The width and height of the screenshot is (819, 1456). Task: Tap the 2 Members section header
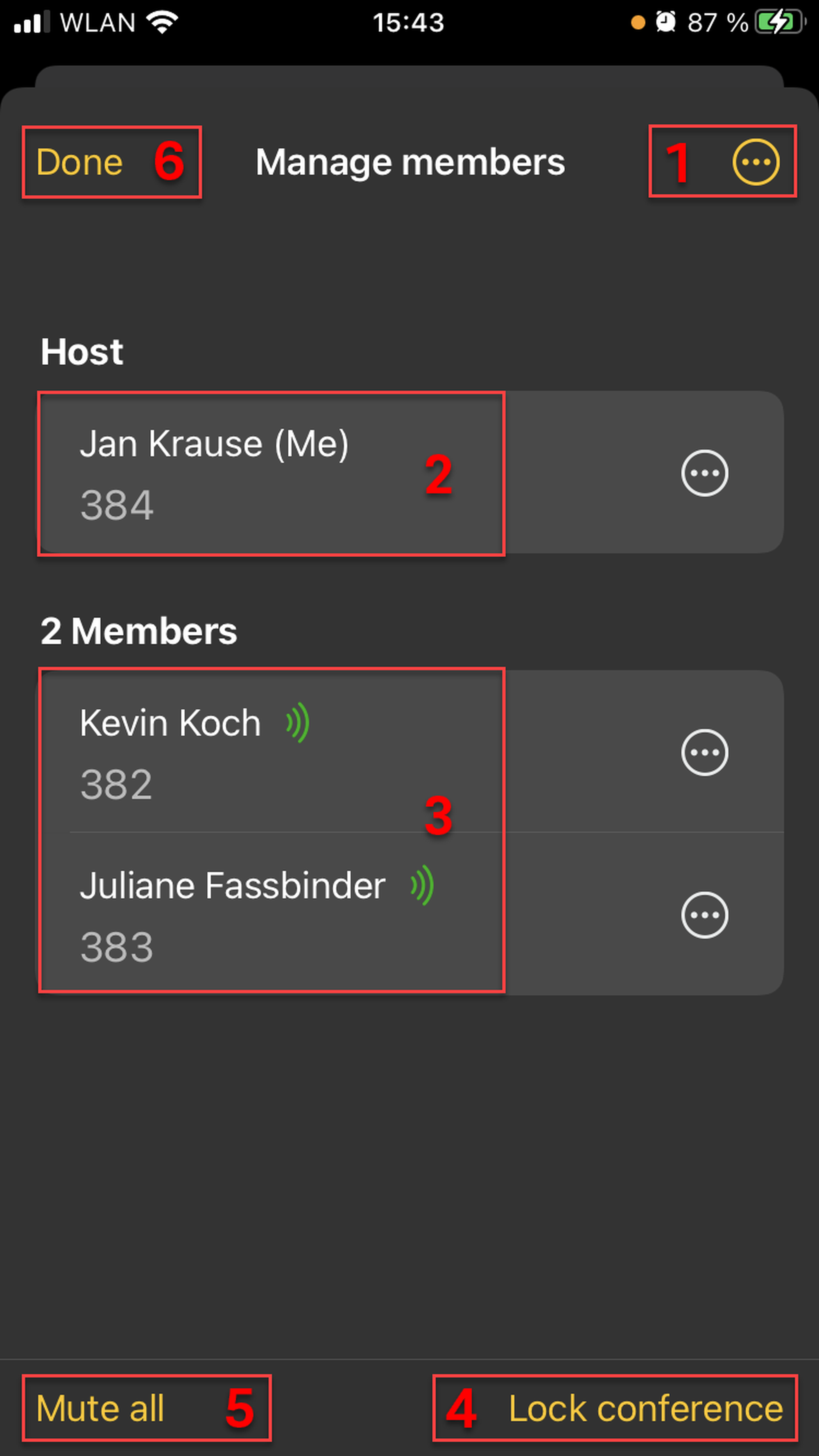click(138, 631)
